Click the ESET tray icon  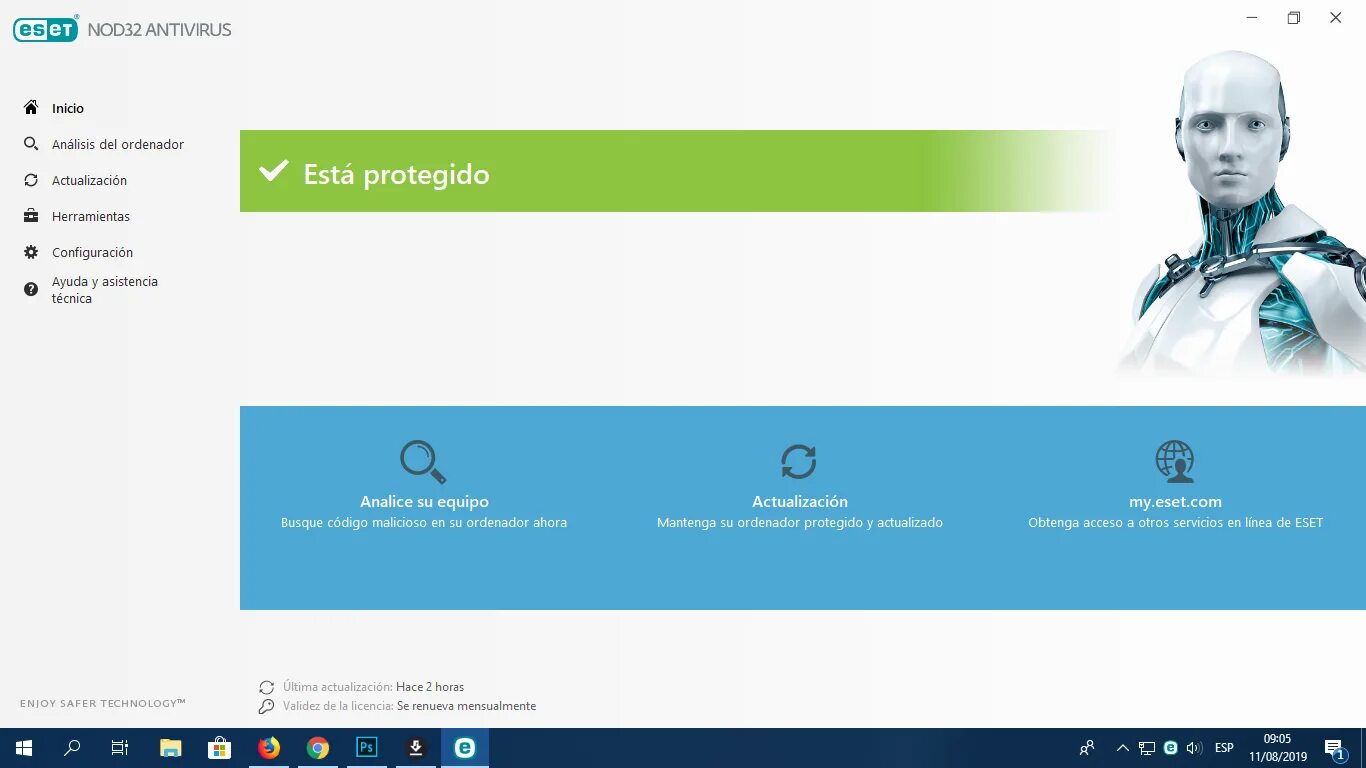pos(1170,748)
